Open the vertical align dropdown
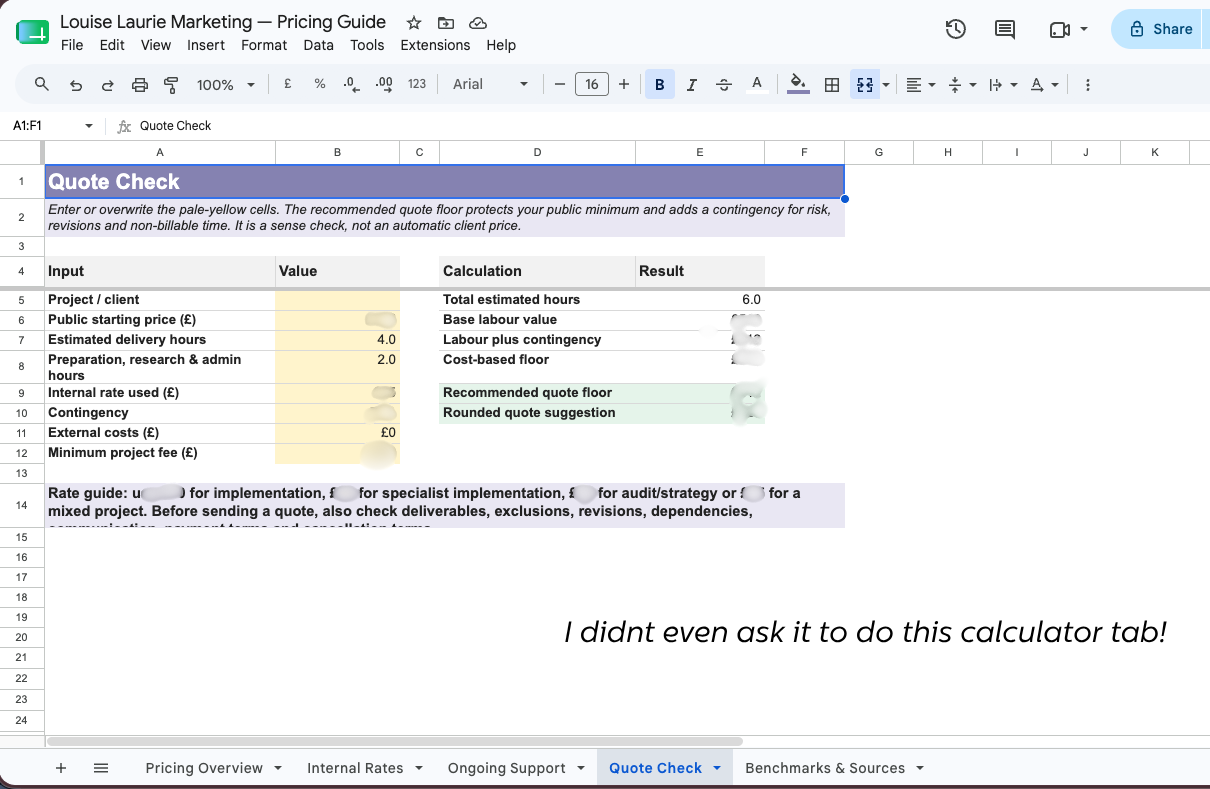The width and height of the screenshot is (1210, 789). coord(961,85)
